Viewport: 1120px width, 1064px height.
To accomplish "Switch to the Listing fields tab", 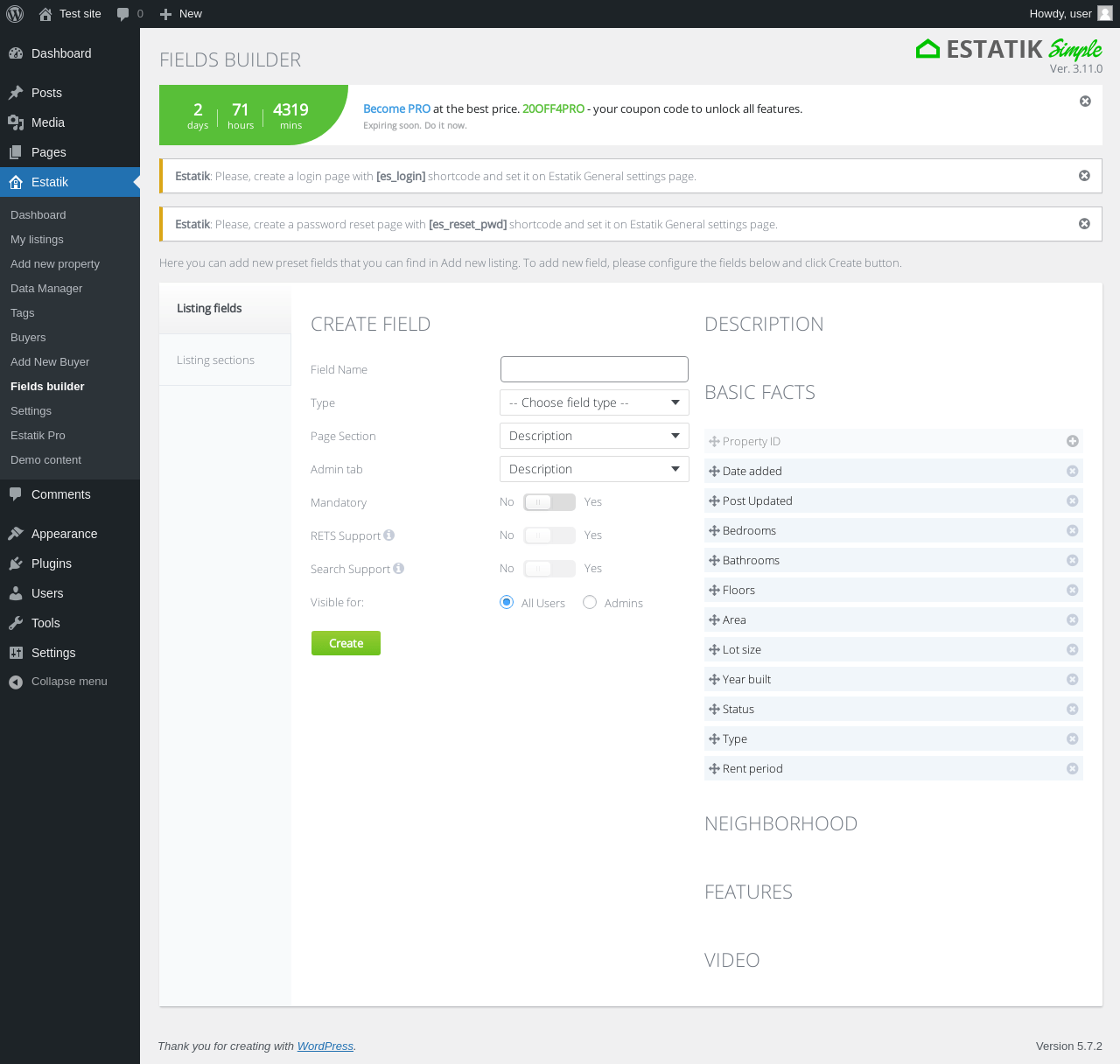I will tap(225, 308).
